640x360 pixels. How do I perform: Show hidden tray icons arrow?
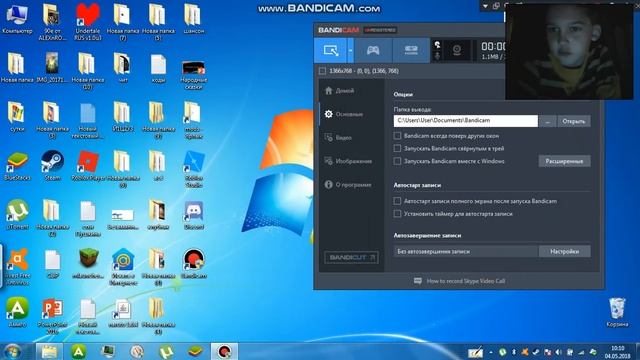click(491, 352)
